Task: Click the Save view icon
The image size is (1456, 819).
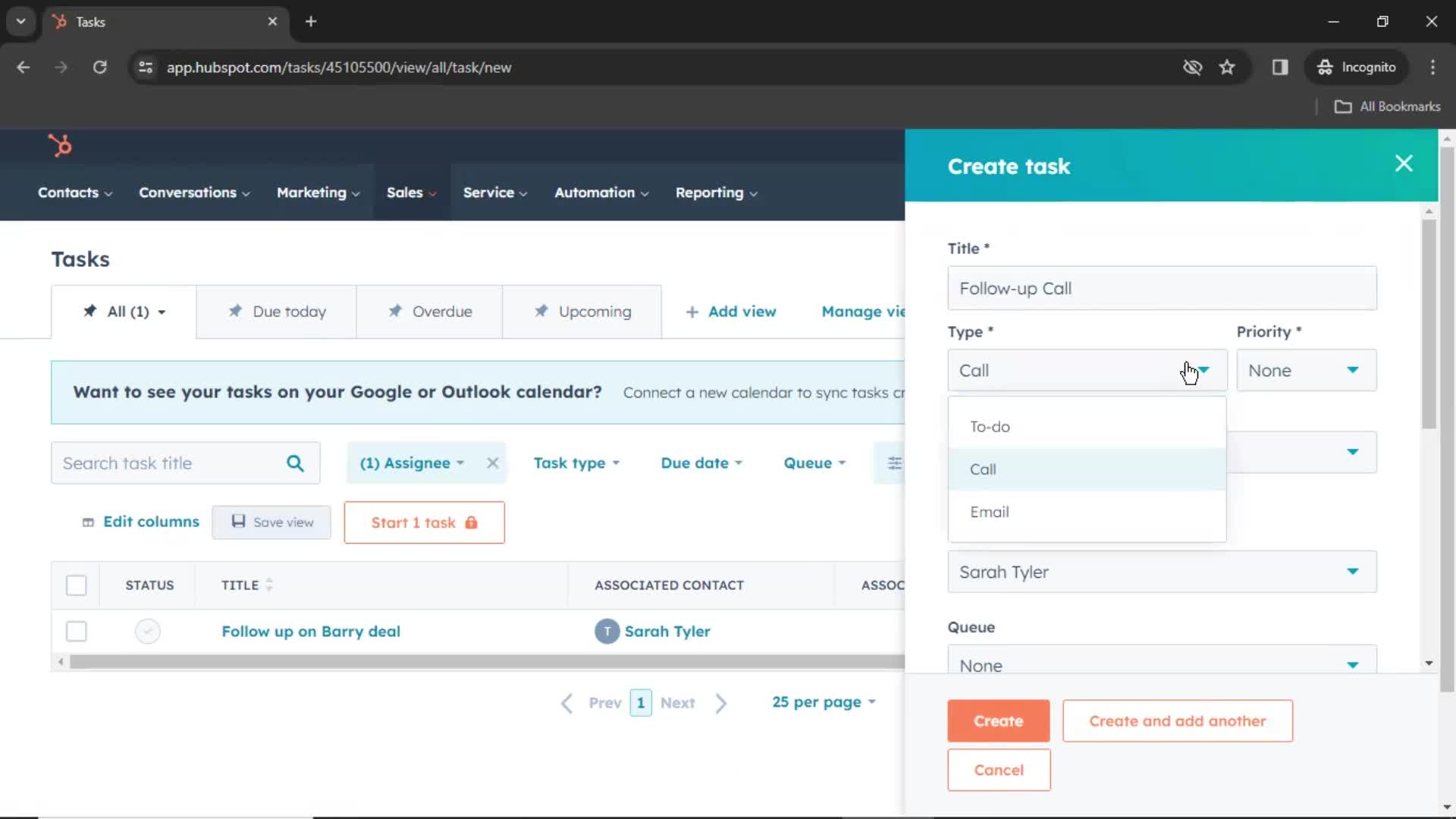Action: click(237, 521)
